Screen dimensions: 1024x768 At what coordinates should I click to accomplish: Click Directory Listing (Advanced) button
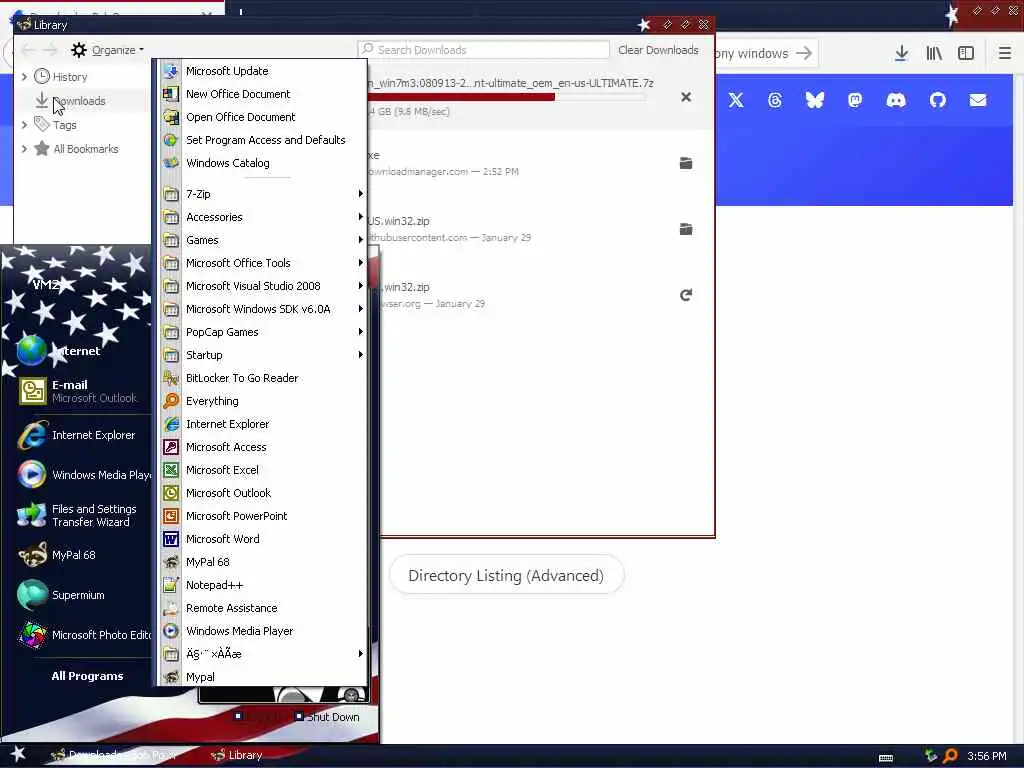click(506, 575)
